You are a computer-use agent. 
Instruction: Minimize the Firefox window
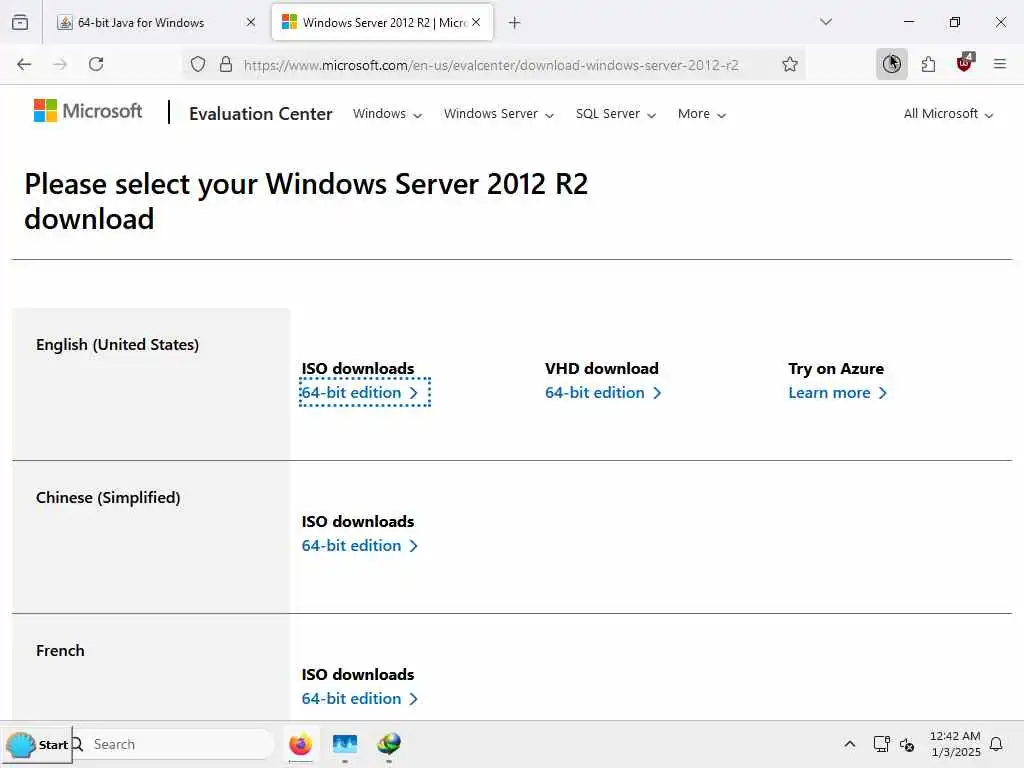(908, 22)
